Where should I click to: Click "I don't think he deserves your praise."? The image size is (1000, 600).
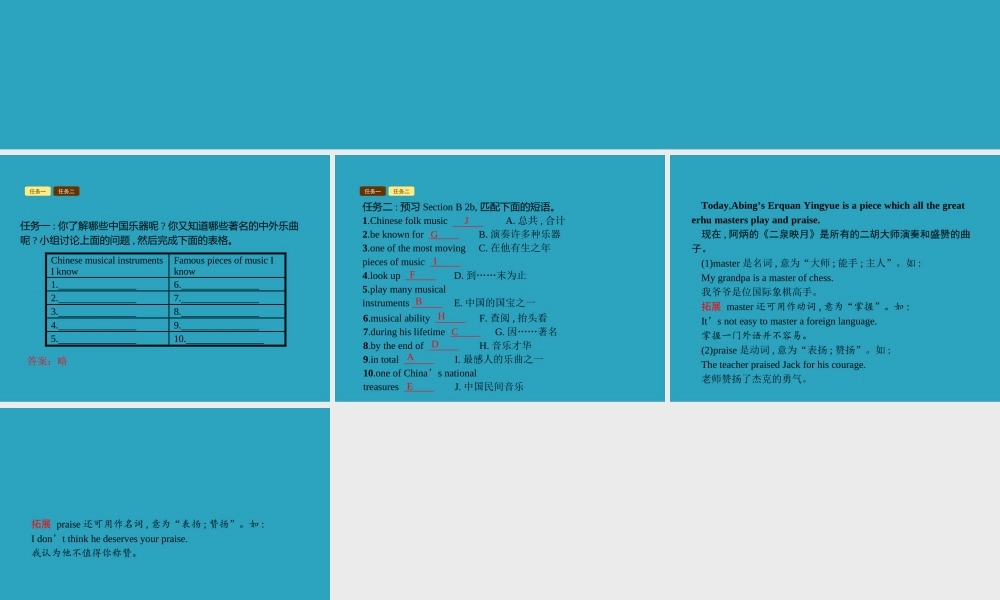click(110, 539)
